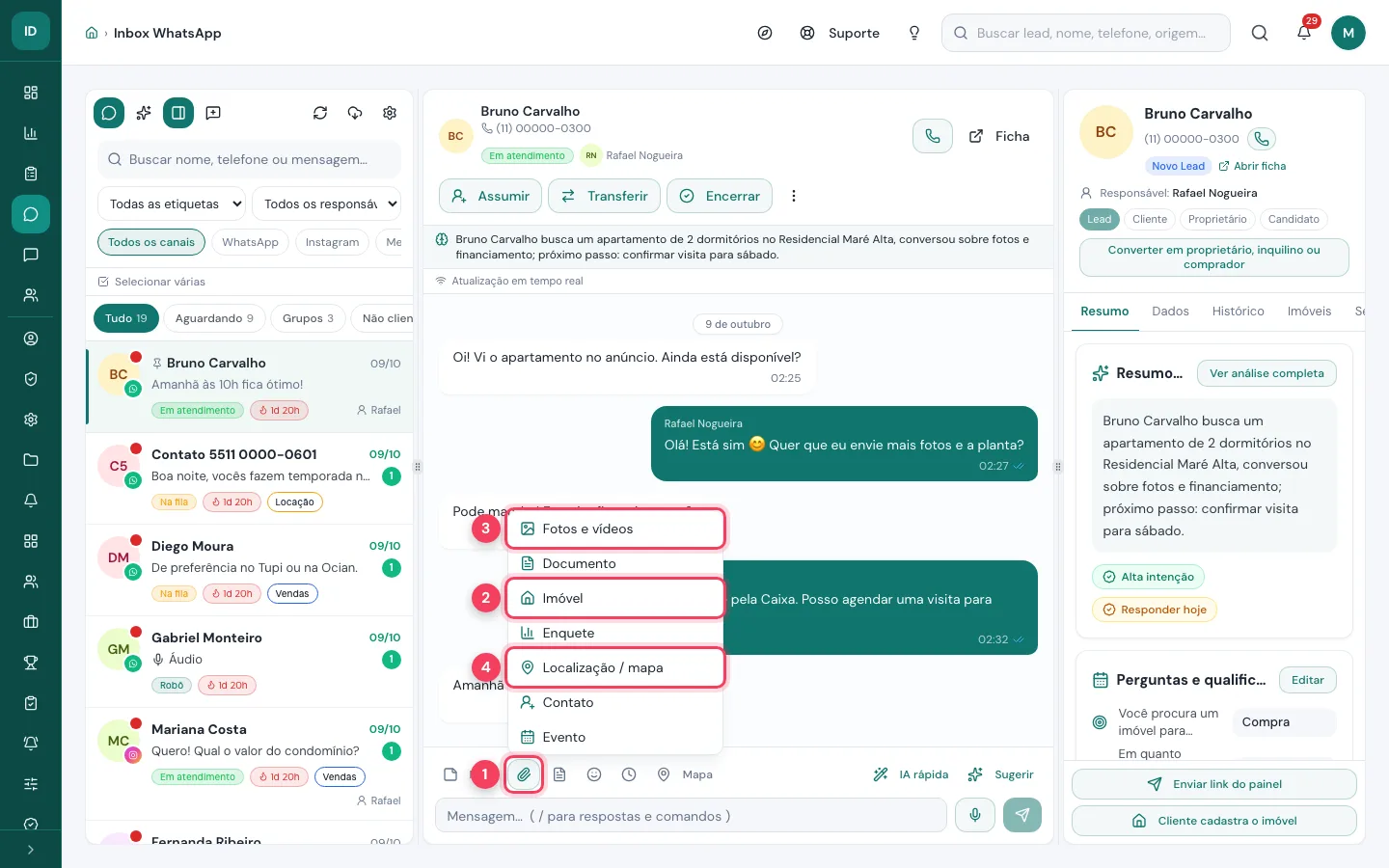
Task: Click the paperclip attachment icon
Action: 524,774
